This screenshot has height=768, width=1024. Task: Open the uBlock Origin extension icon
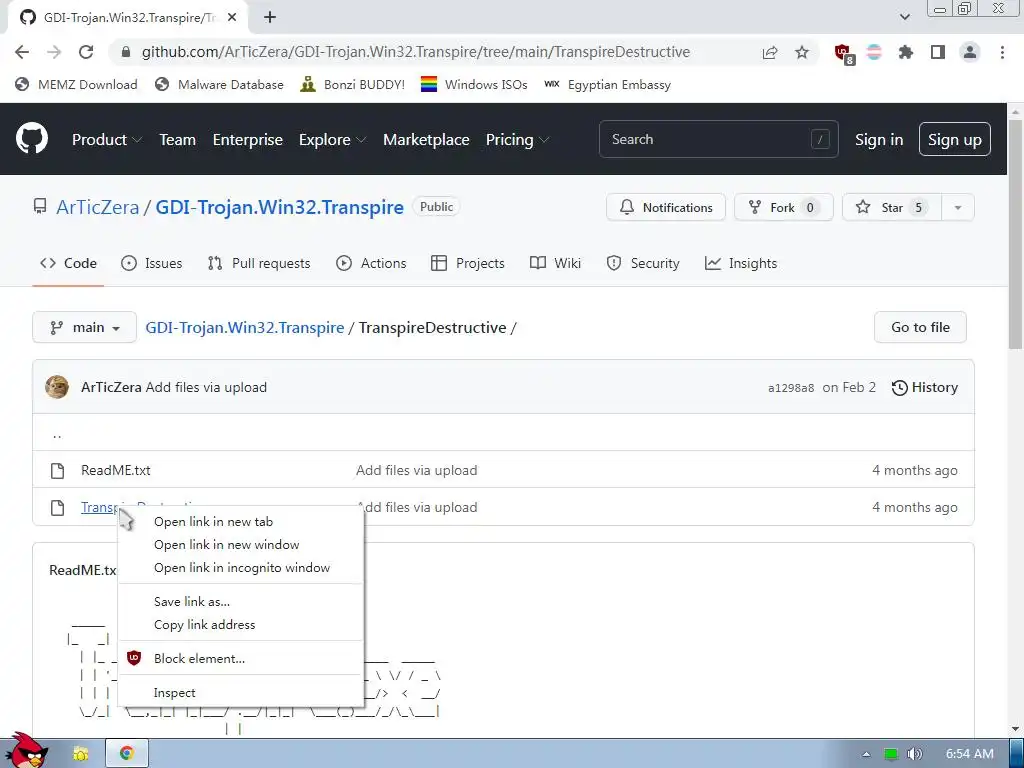point(843,54)
